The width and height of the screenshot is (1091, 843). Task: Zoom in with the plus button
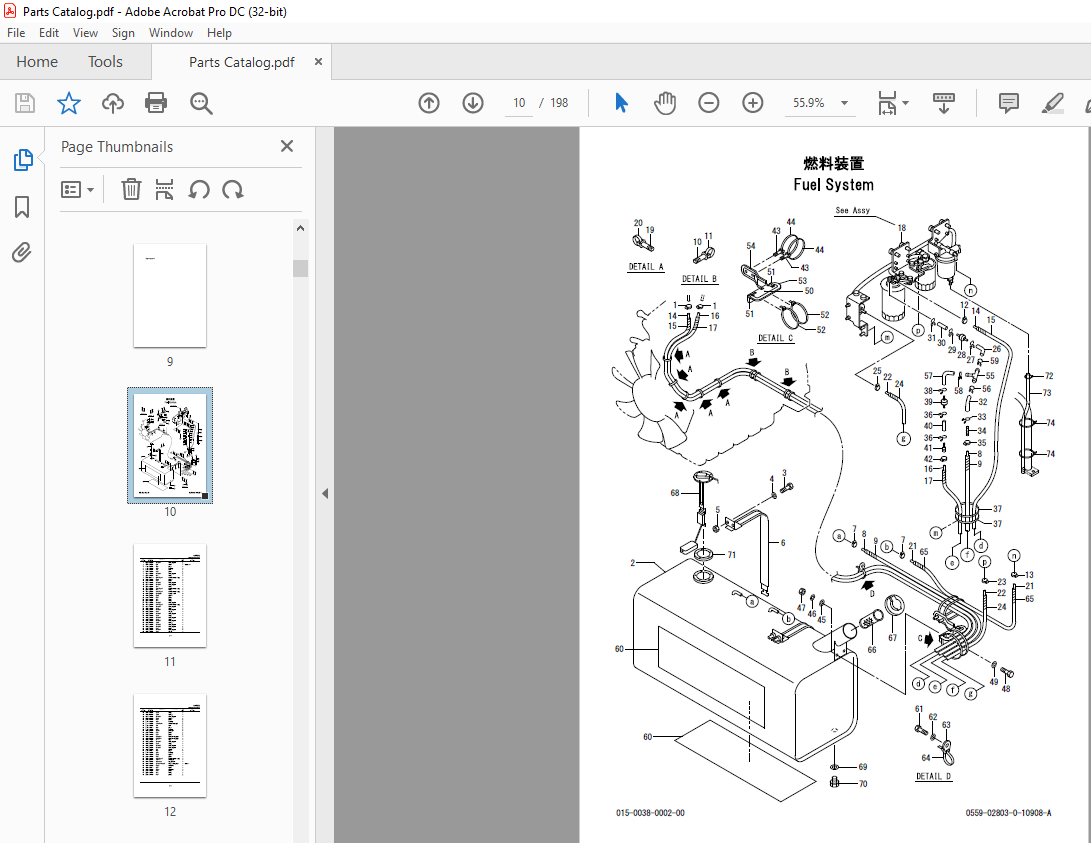coord(753,103)
